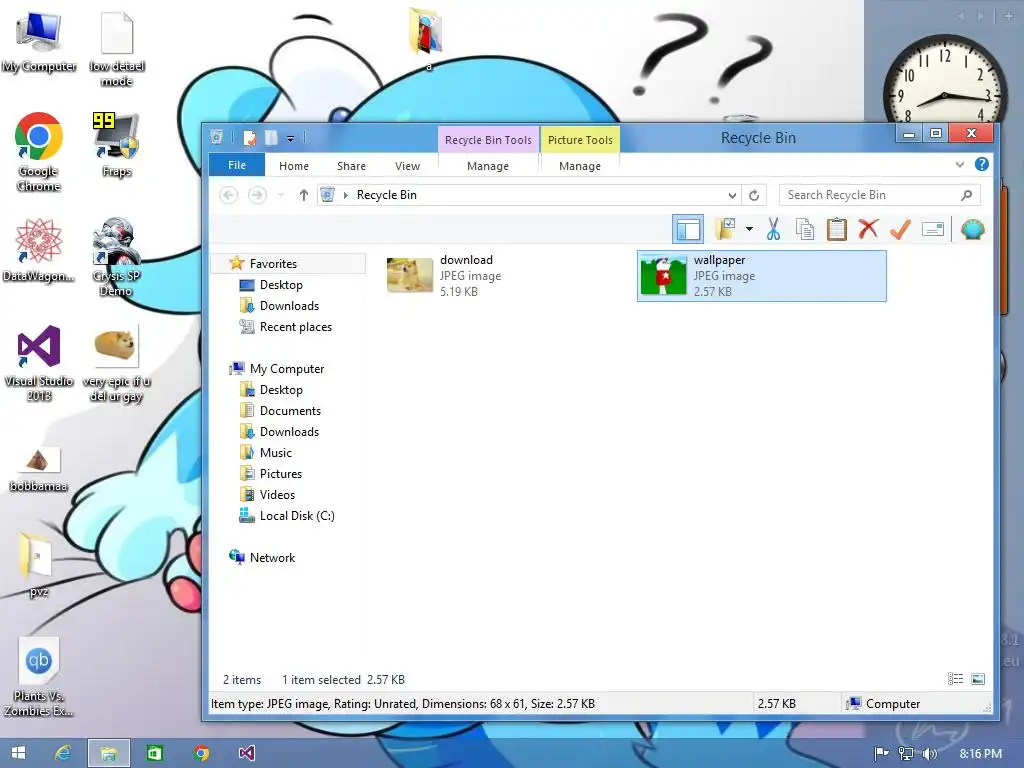Open Documents under My Computer
1024x768 pixels.
coord(290,411)
